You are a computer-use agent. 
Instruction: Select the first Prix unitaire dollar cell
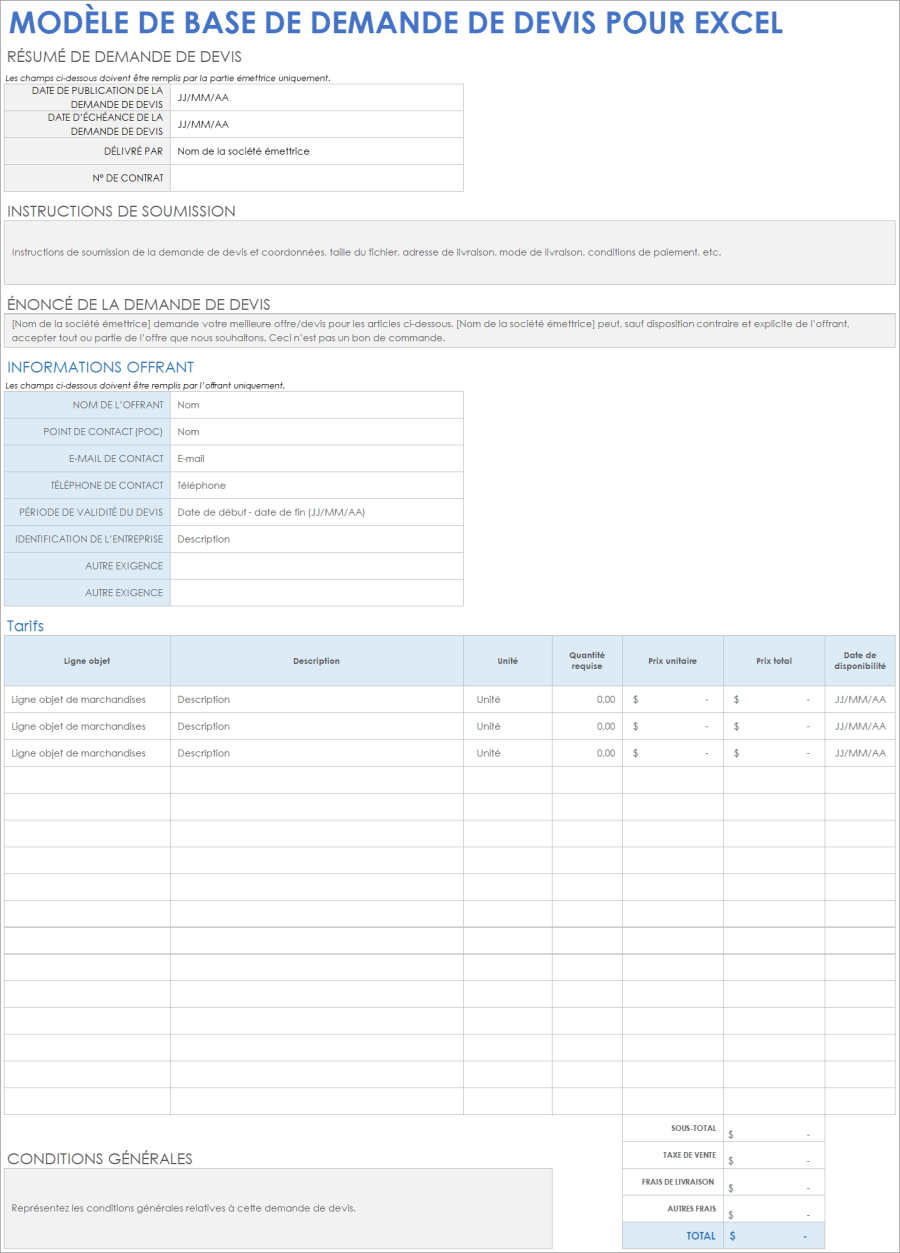[673, 699]
